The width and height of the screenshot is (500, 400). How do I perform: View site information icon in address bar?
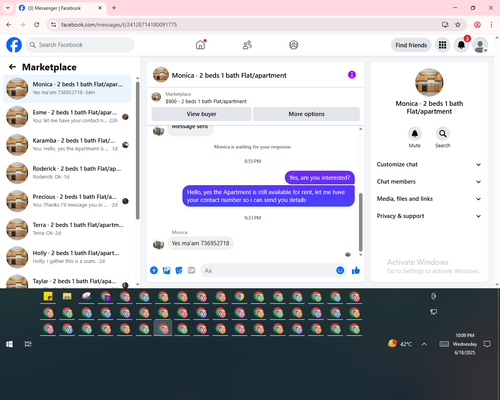[53, 25]
